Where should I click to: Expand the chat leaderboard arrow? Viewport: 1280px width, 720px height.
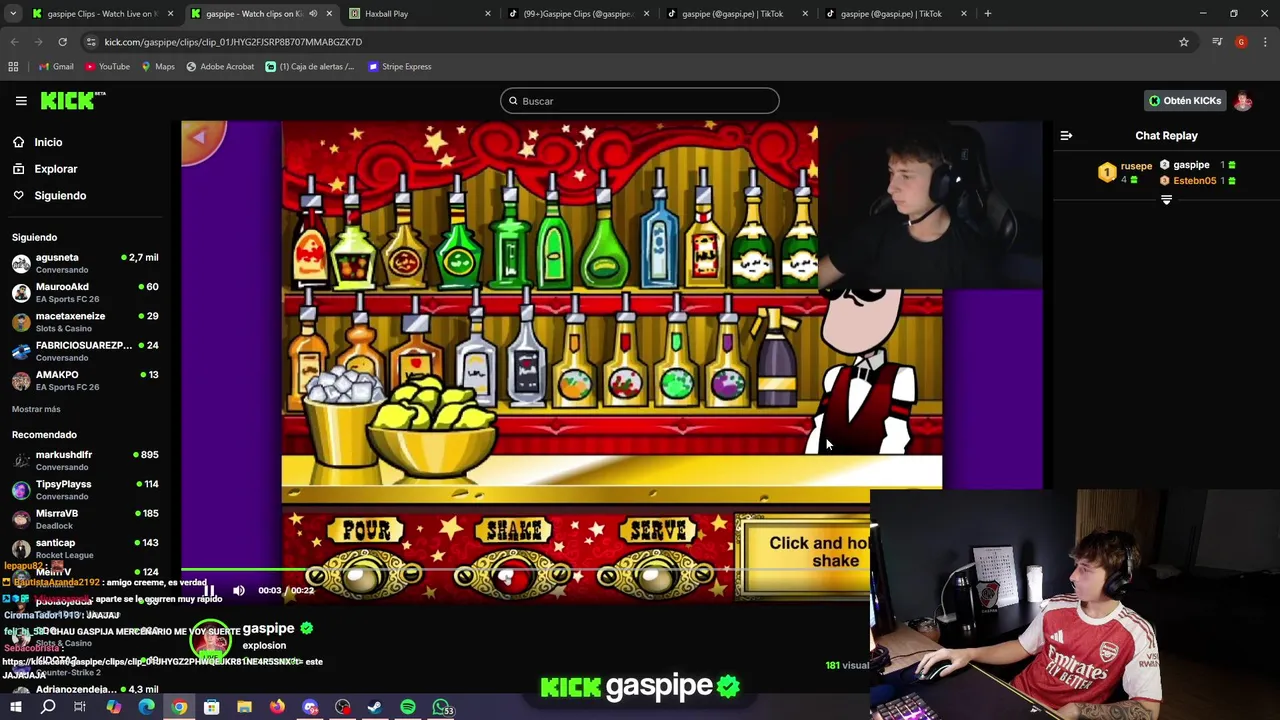click(1166, 200)
